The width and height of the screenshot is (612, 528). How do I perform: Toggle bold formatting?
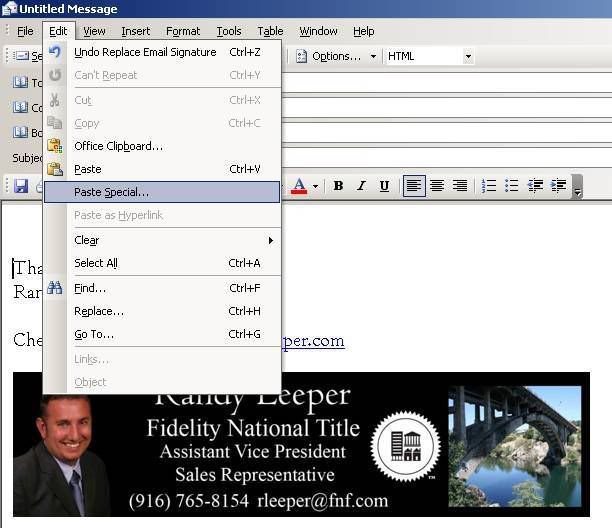tap(338, 186)
